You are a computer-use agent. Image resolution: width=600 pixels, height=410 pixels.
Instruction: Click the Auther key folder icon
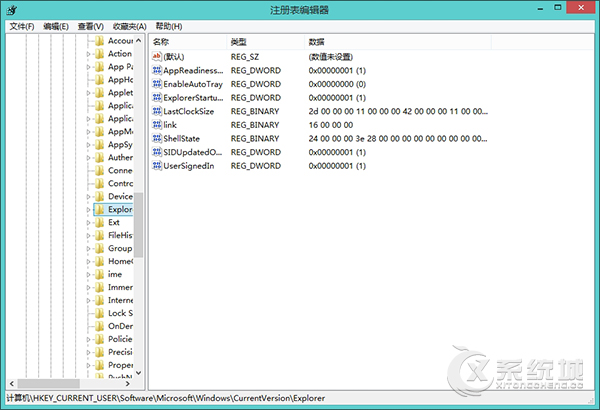[x=99, y=157]
